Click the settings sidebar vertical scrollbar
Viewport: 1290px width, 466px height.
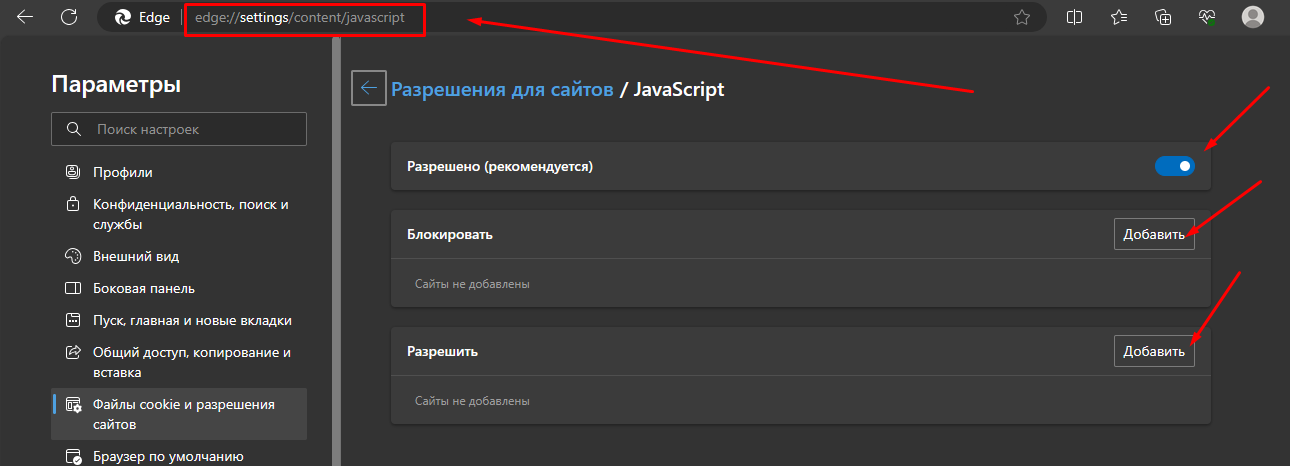[x=337, y=250]
